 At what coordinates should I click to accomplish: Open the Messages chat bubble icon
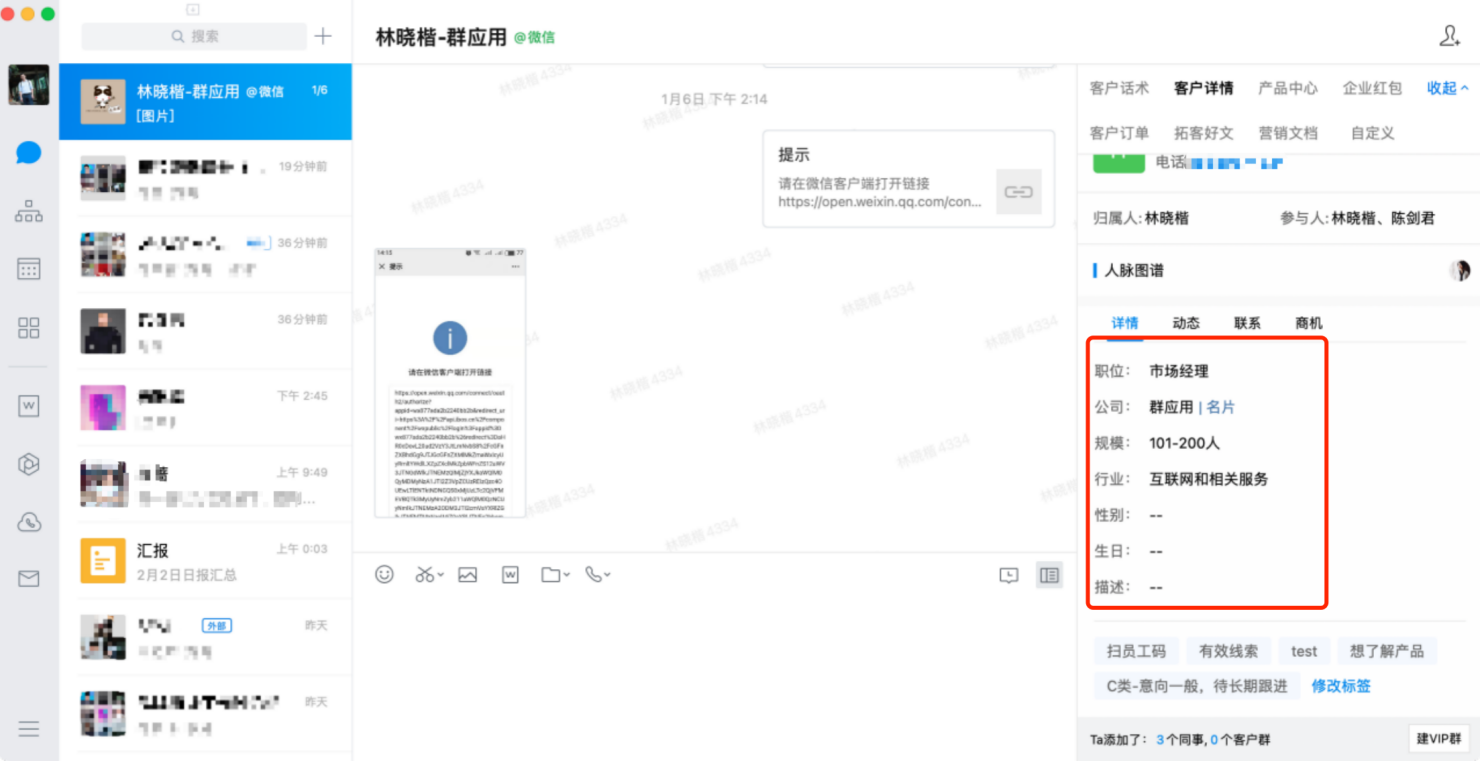click(29, 153)
